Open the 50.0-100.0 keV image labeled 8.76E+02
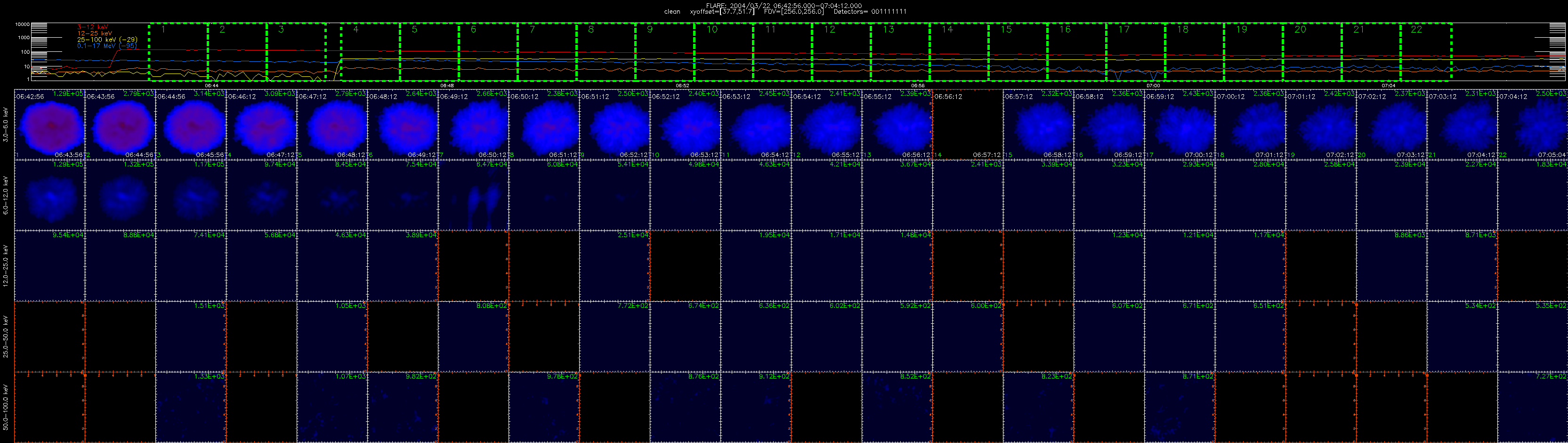 tap(686, 407)
